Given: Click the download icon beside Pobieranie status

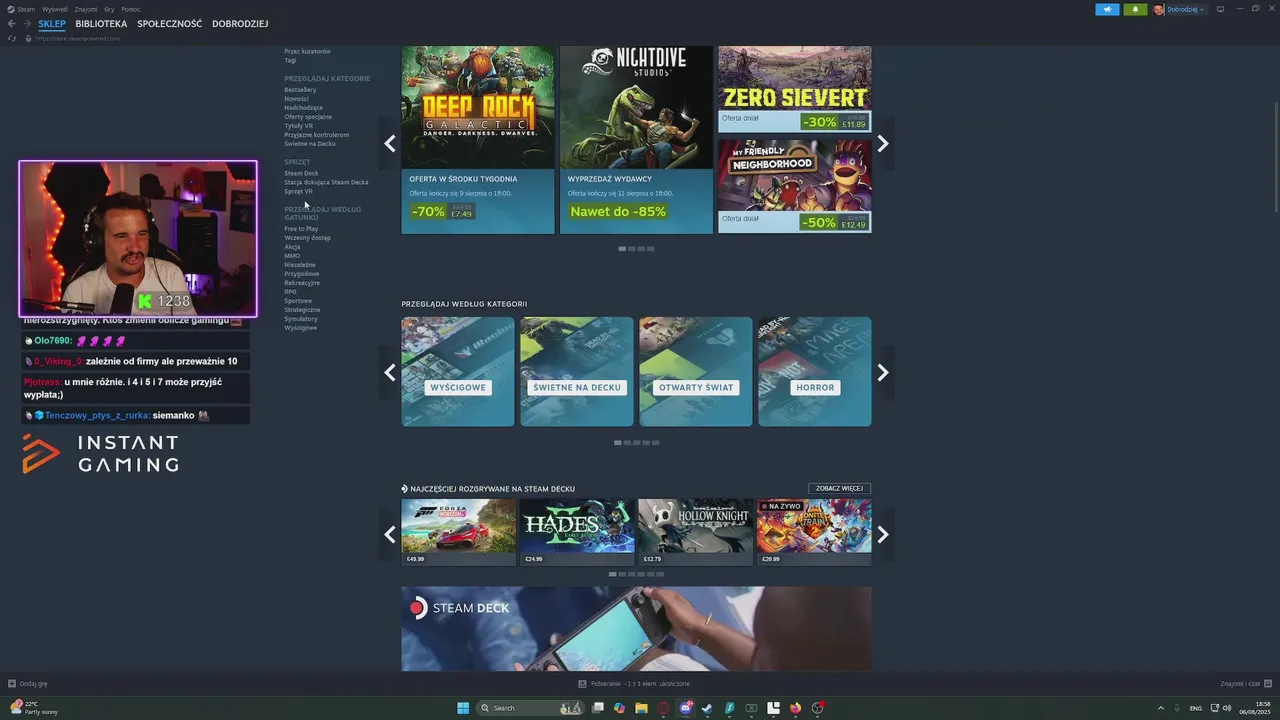Looking at the screenshot, I should (x=582, y=684).
